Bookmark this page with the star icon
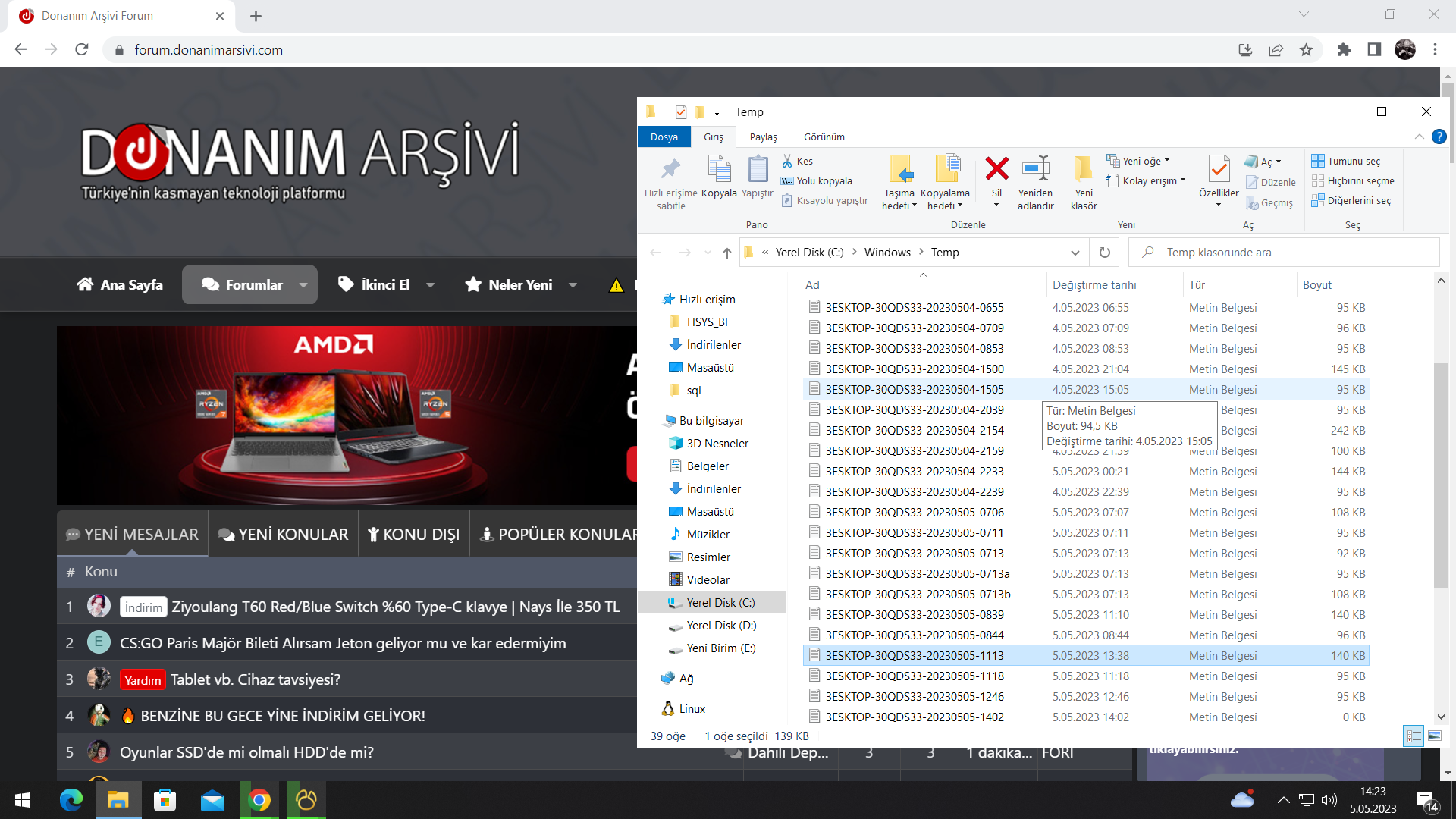Screen dimensions: 1456x819 (x=1306, y=49)
